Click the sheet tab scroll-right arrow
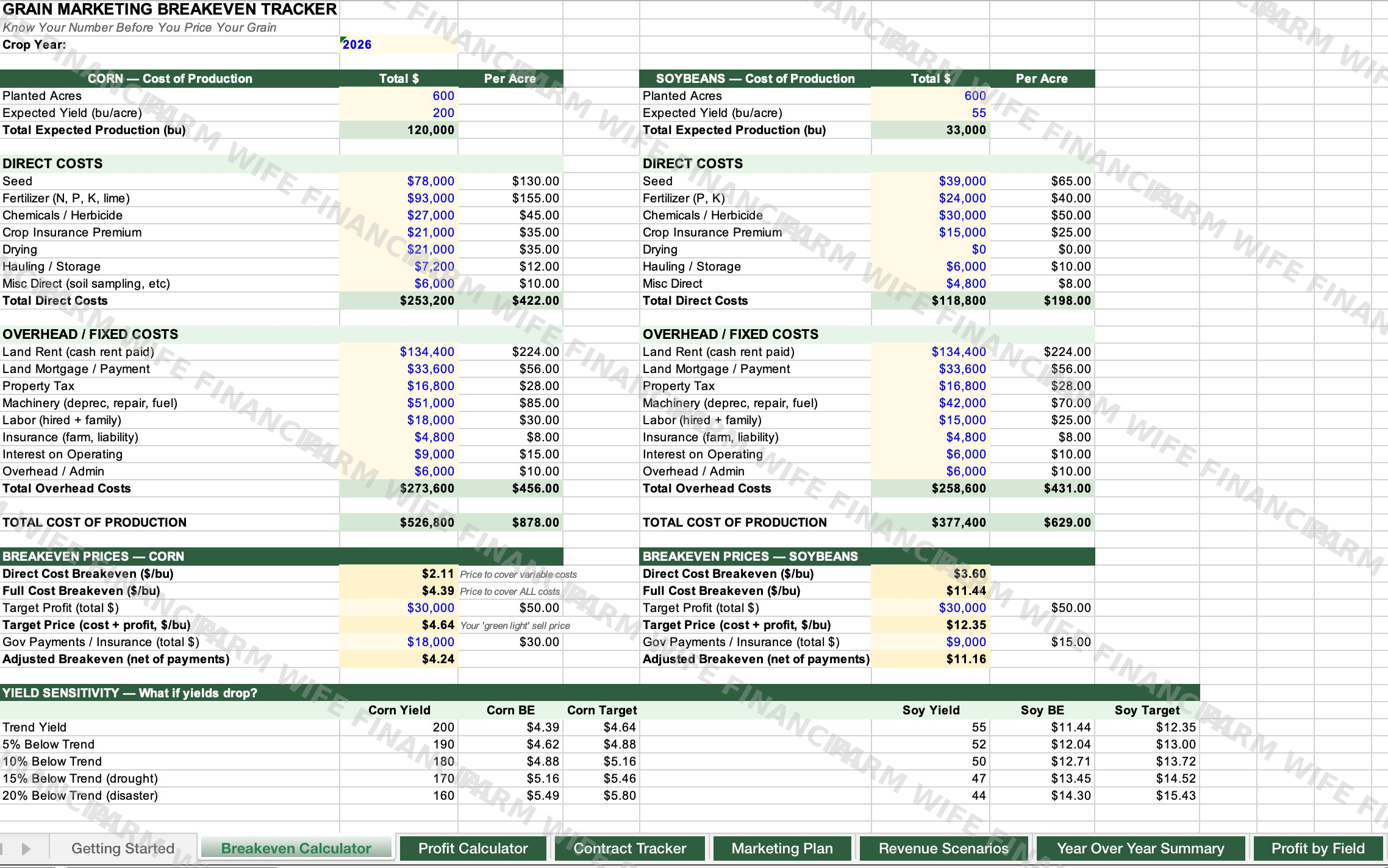Image resolution: width=1388 pixels, height=868 pixels. 26,848
